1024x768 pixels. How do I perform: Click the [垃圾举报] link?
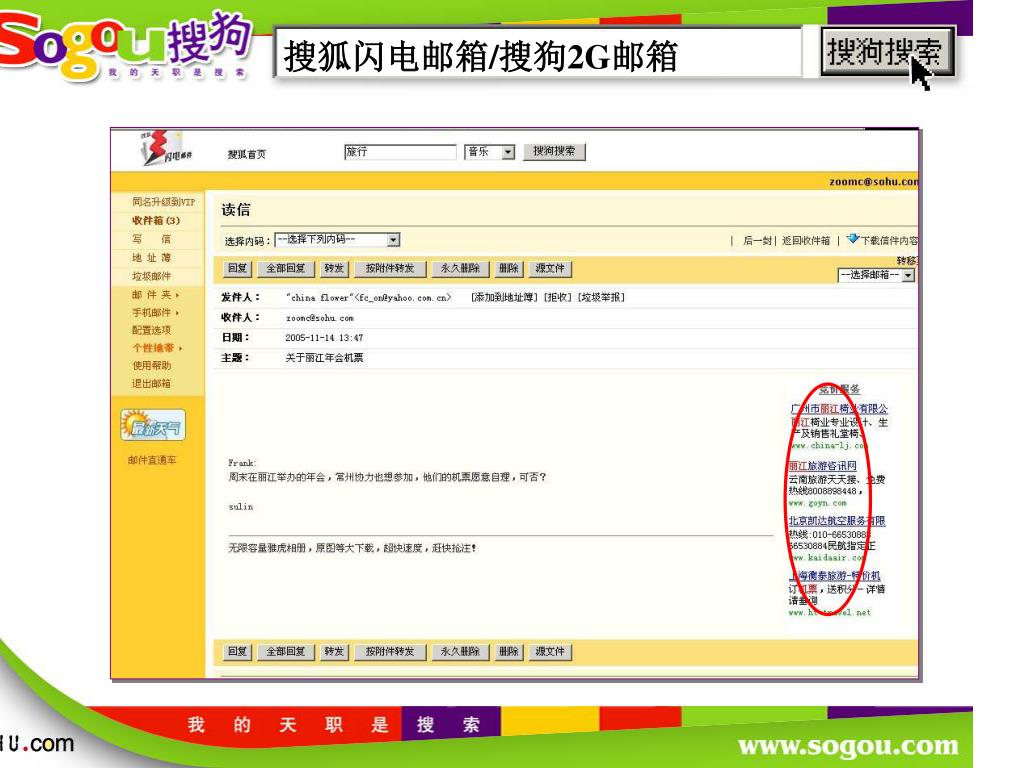tap(601, 297)
